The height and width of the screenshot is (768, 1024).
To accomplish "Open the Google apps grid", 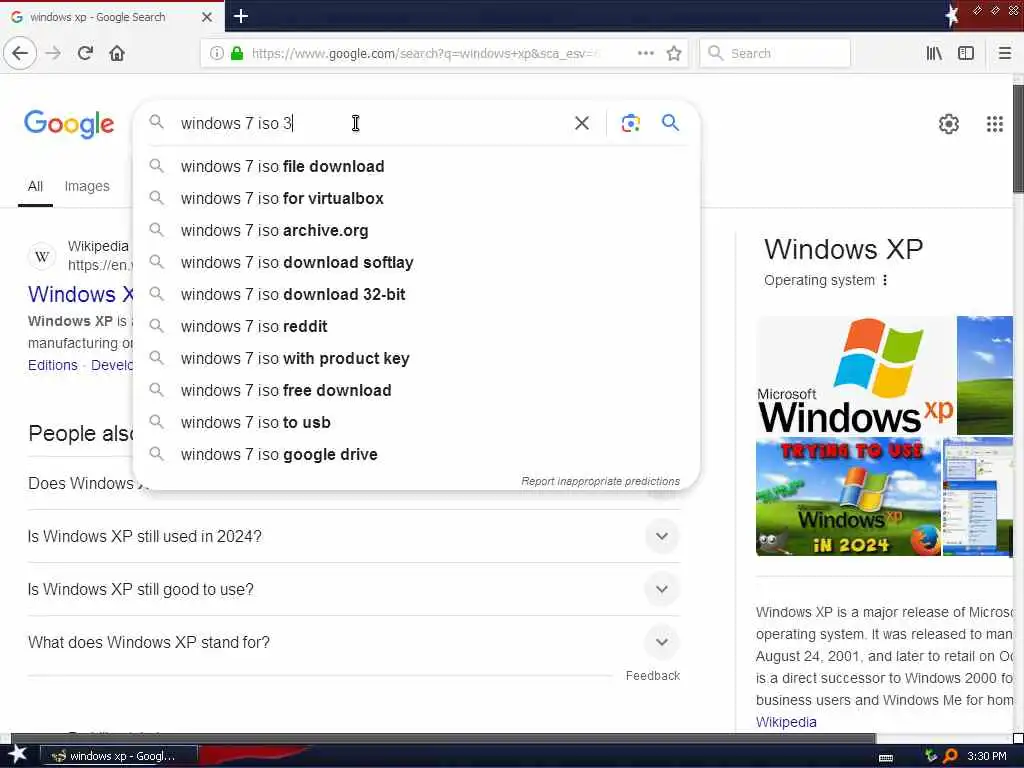I will [995, 123].
